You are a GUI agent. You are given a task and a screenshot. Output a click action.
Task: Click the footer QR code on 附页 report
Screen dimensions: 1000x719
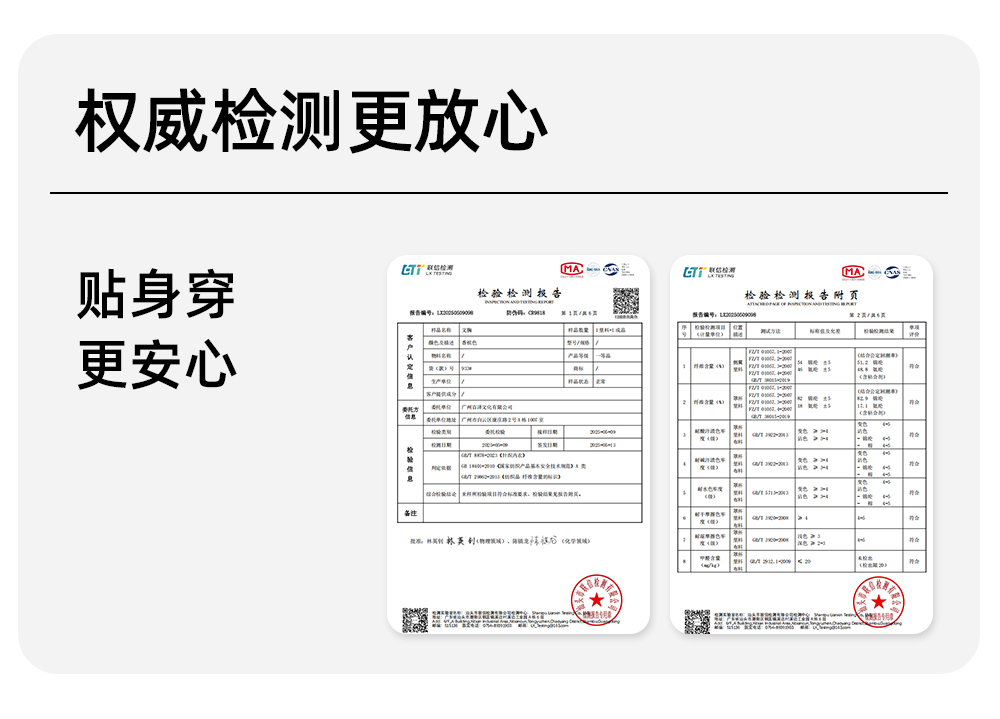[x=697, y=622]
